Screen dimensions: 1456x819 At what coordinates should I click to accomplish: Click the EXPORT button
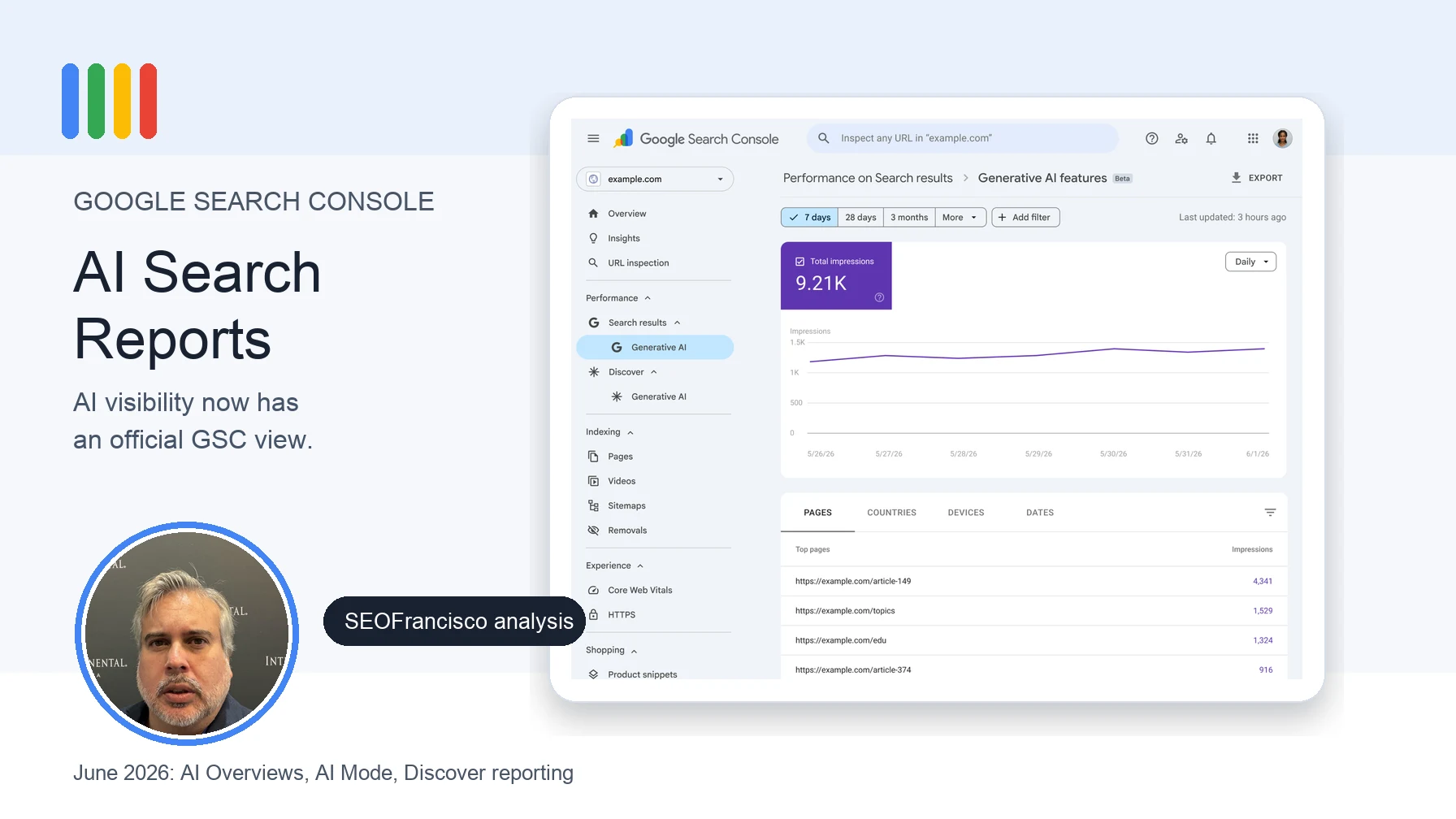point(1256,178)
